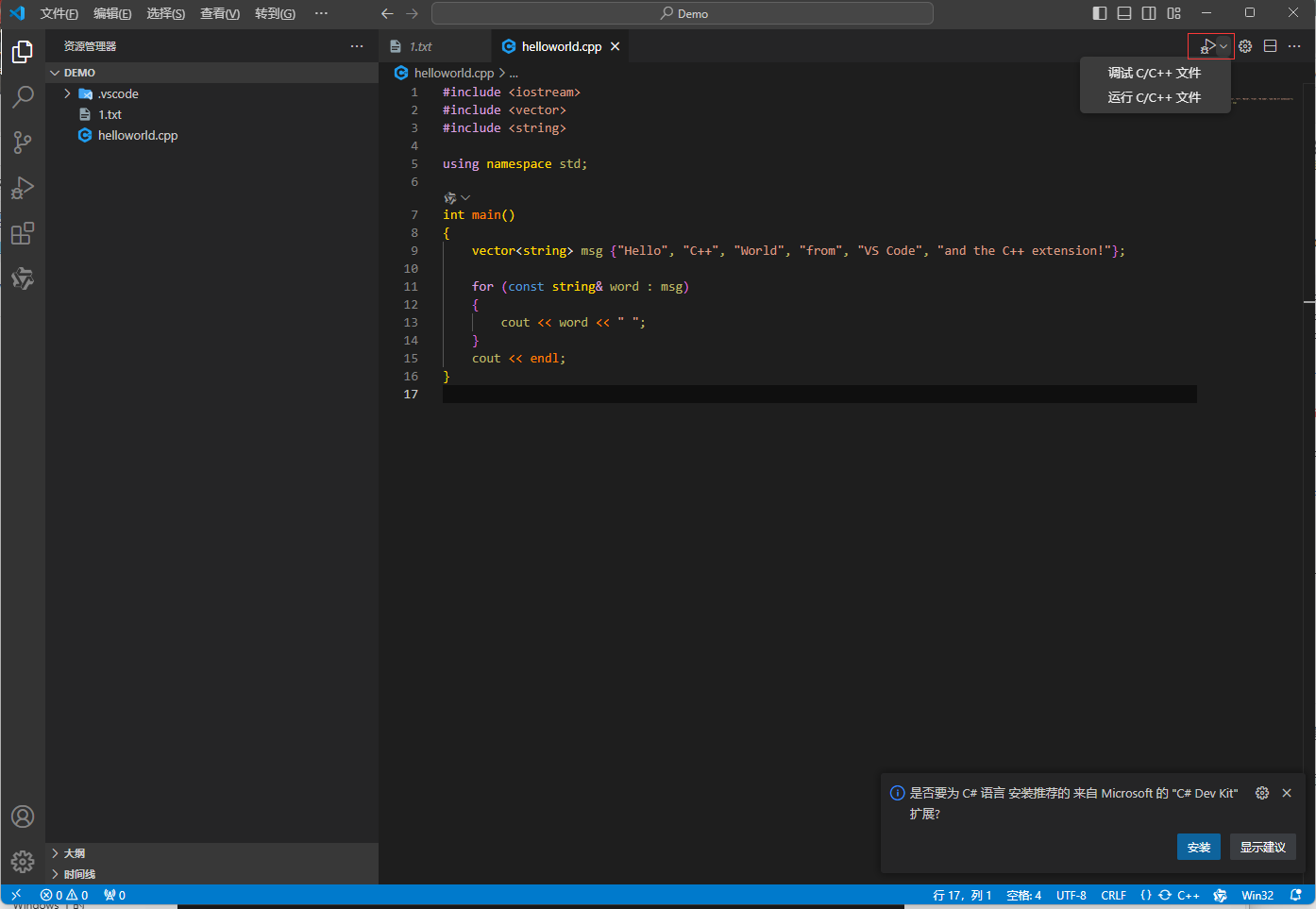Open the Source Control view
The image size is (1316, 909).
[x=23, y=143]
